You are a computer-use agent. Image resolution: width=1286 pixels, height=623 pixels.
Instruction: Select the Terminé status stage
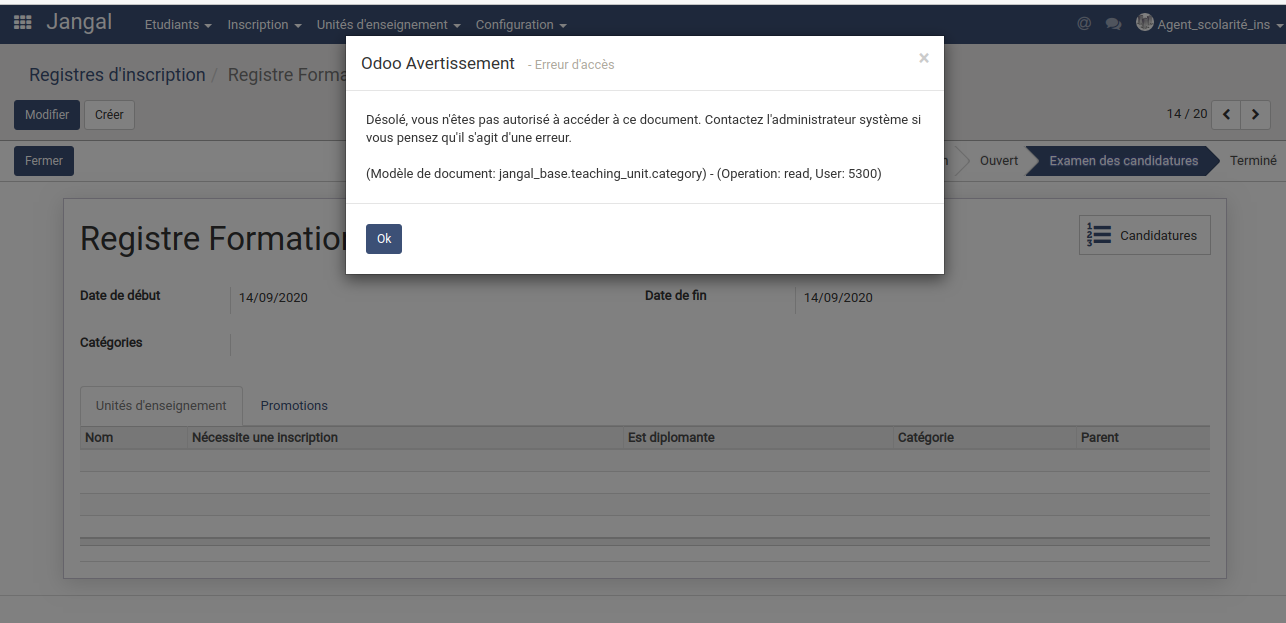pos(1253,160)
